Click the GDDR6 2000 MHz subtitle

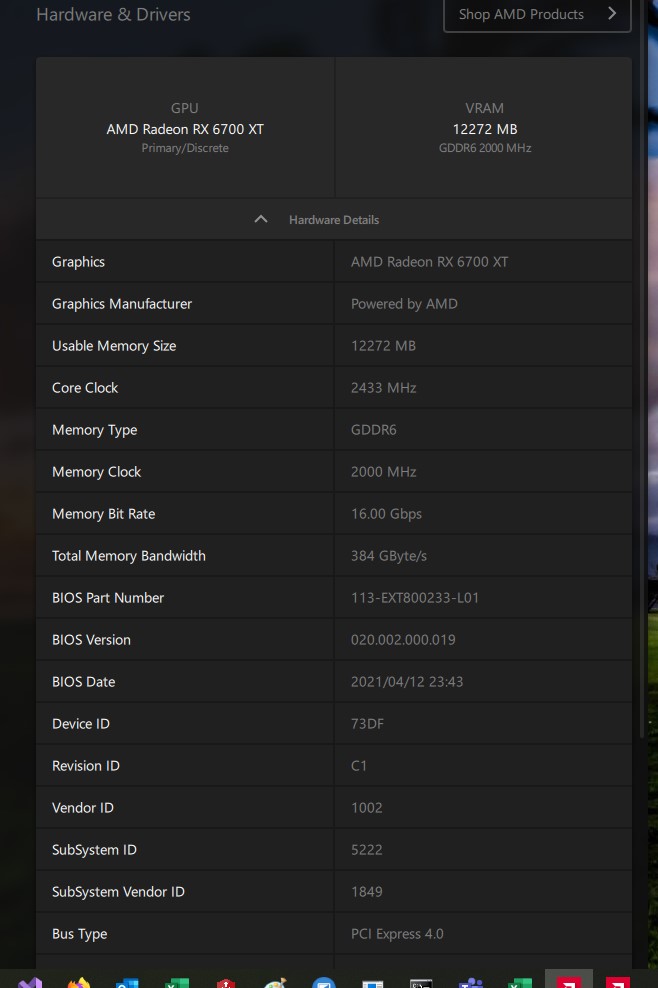[485, 148]
